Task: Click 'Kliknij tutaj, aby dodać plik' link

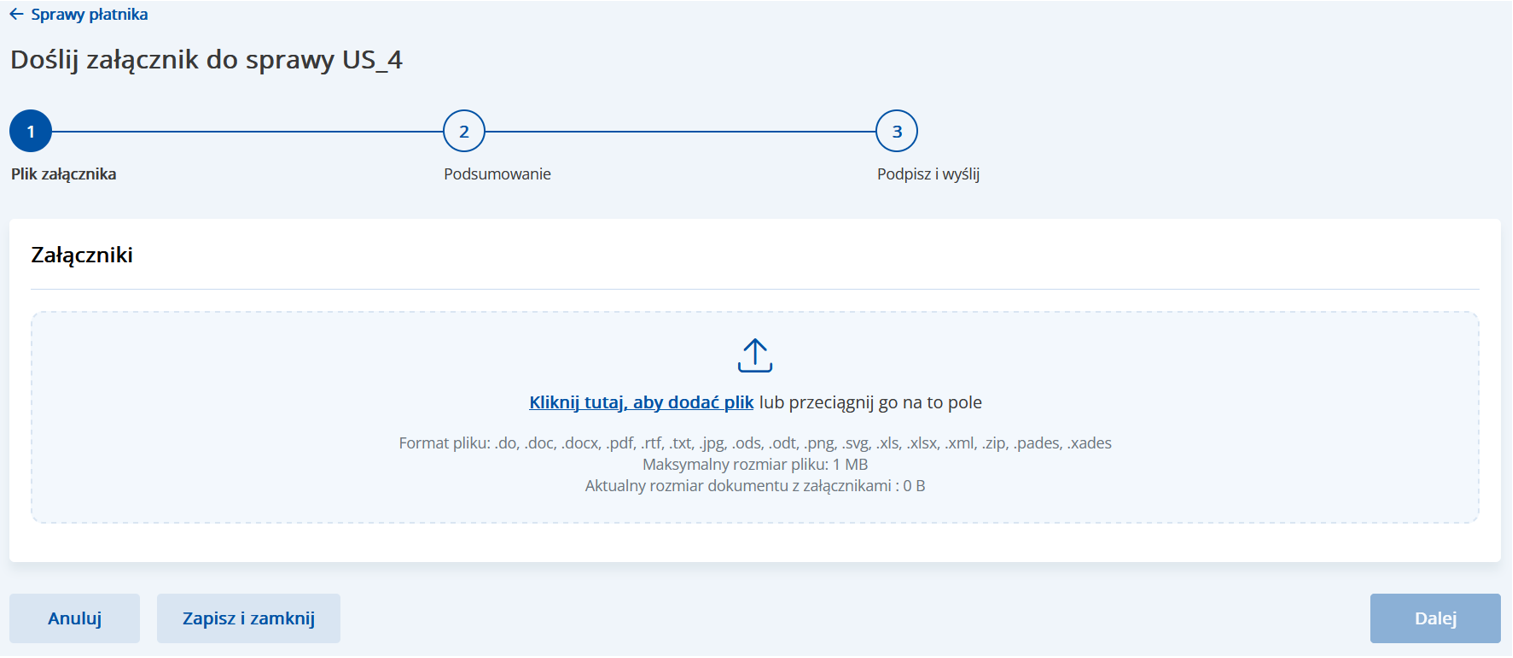Action: click(641, 403)
